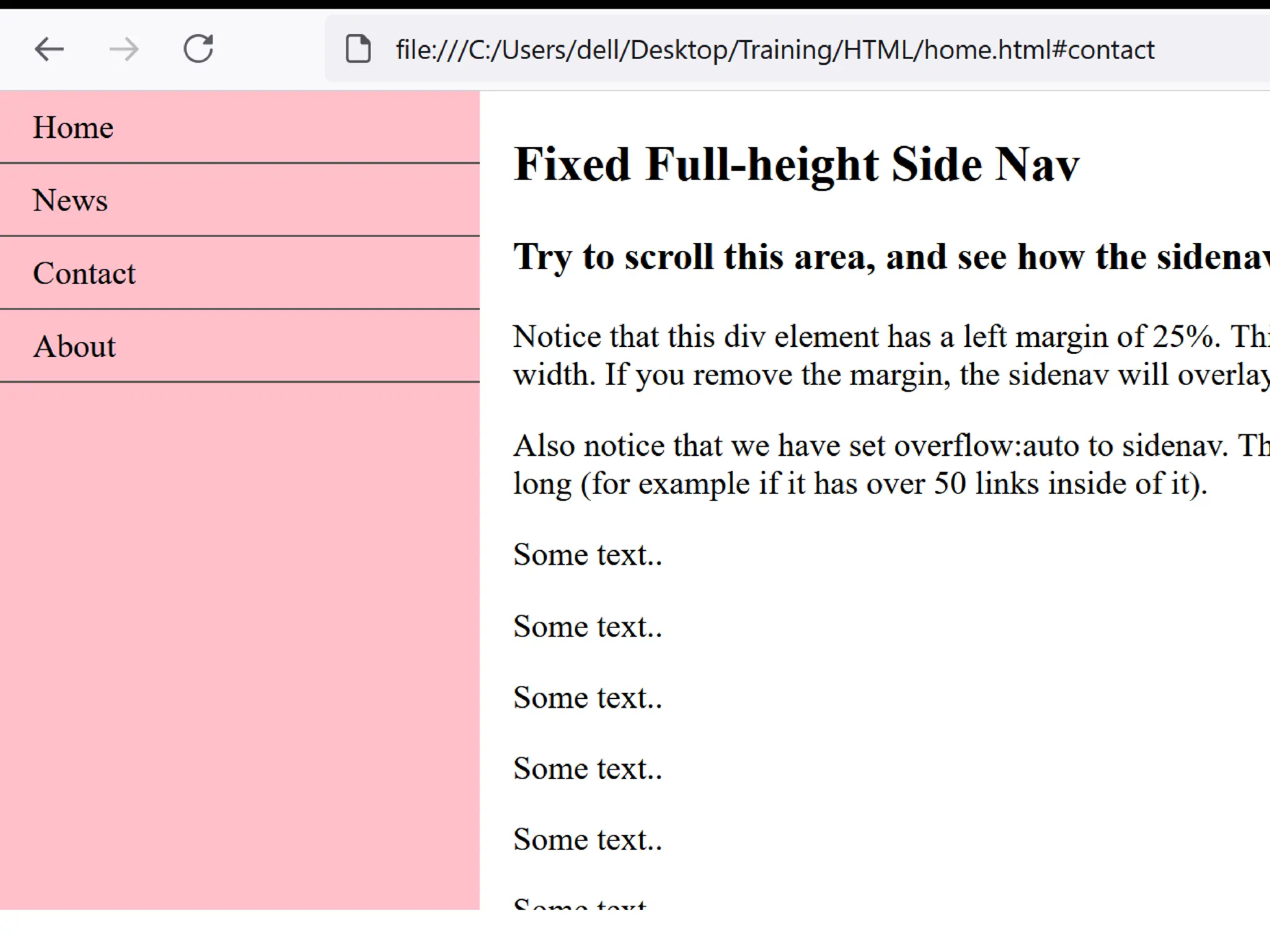1270x952 pixels.
Task: Click the browser forward arrow
Action: click(x=124, y=49)
